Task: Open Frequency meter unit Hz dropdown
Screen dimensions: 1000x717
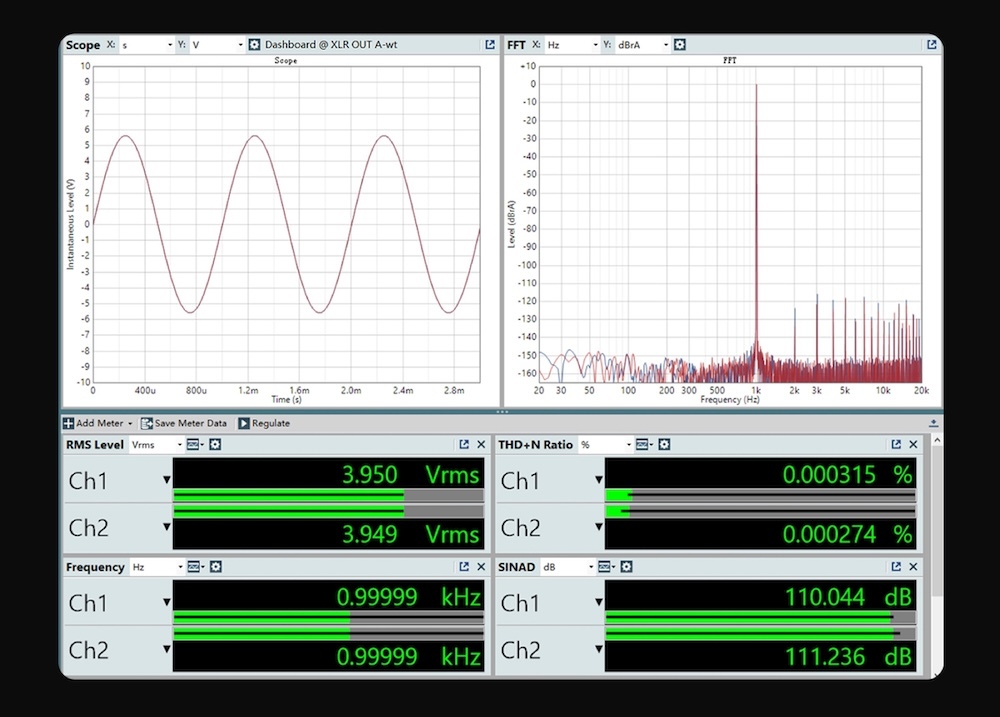Action: coord(157,567)
